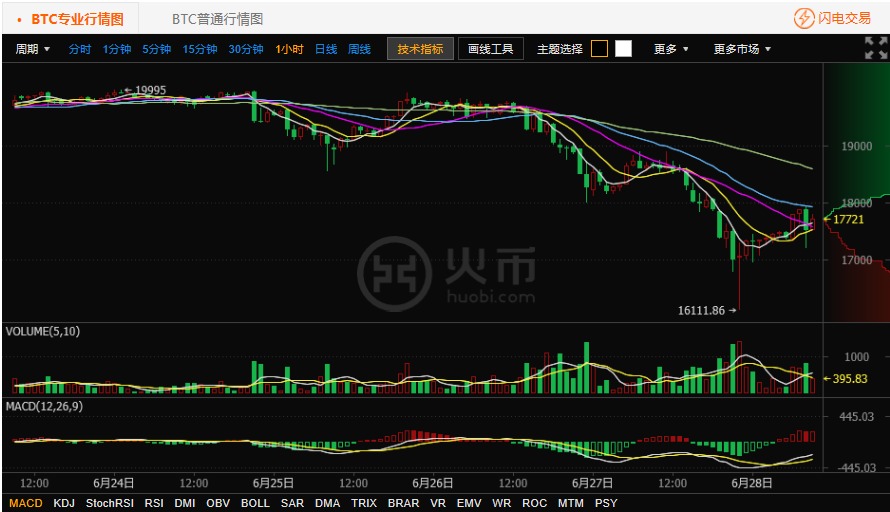The height and width of the screenshot is (512, 890).
Task: Click the 395.83 volume value
Action: [850, 379]
